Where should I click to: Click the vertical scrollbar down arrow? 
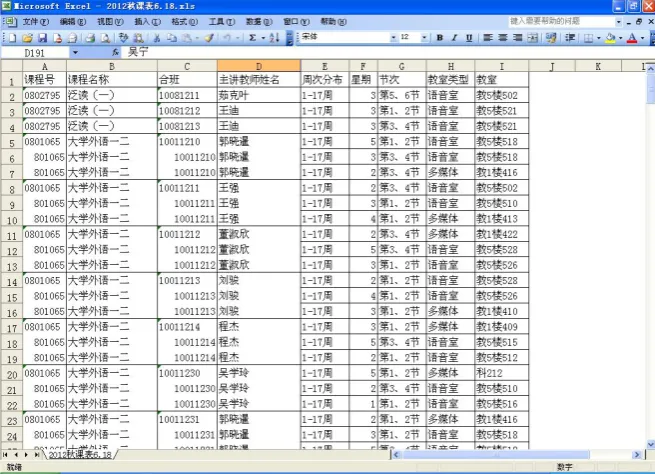(x=650, y=444)
